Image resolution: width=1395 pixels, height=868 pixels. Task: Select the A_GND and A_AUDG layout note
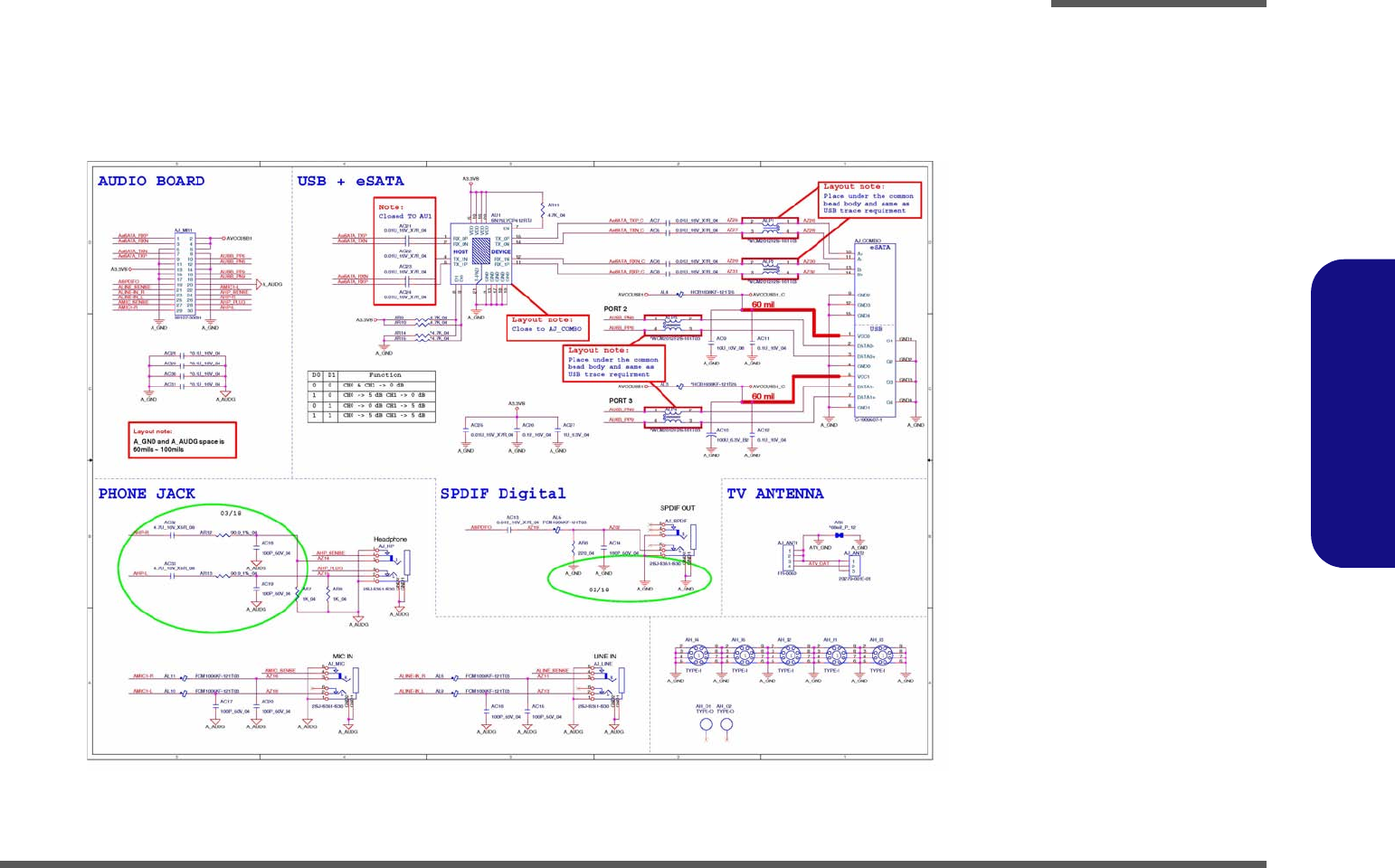click(x=182, y=440)
